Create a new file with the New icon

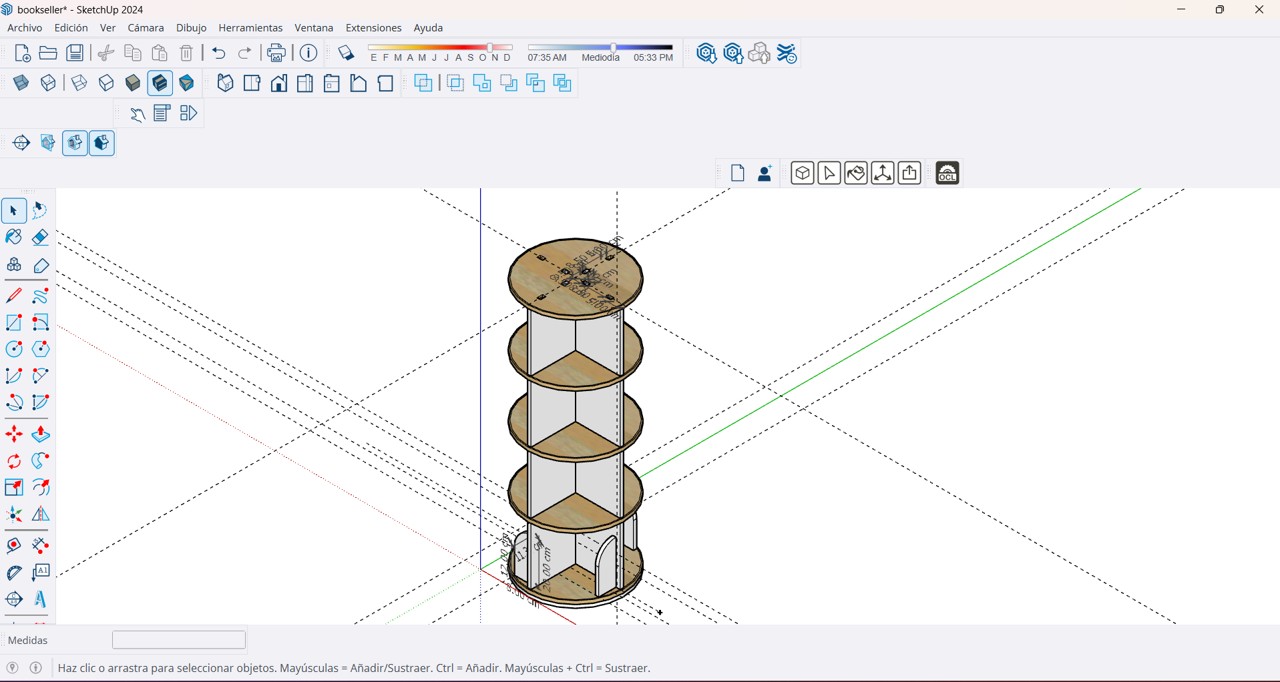22,53
